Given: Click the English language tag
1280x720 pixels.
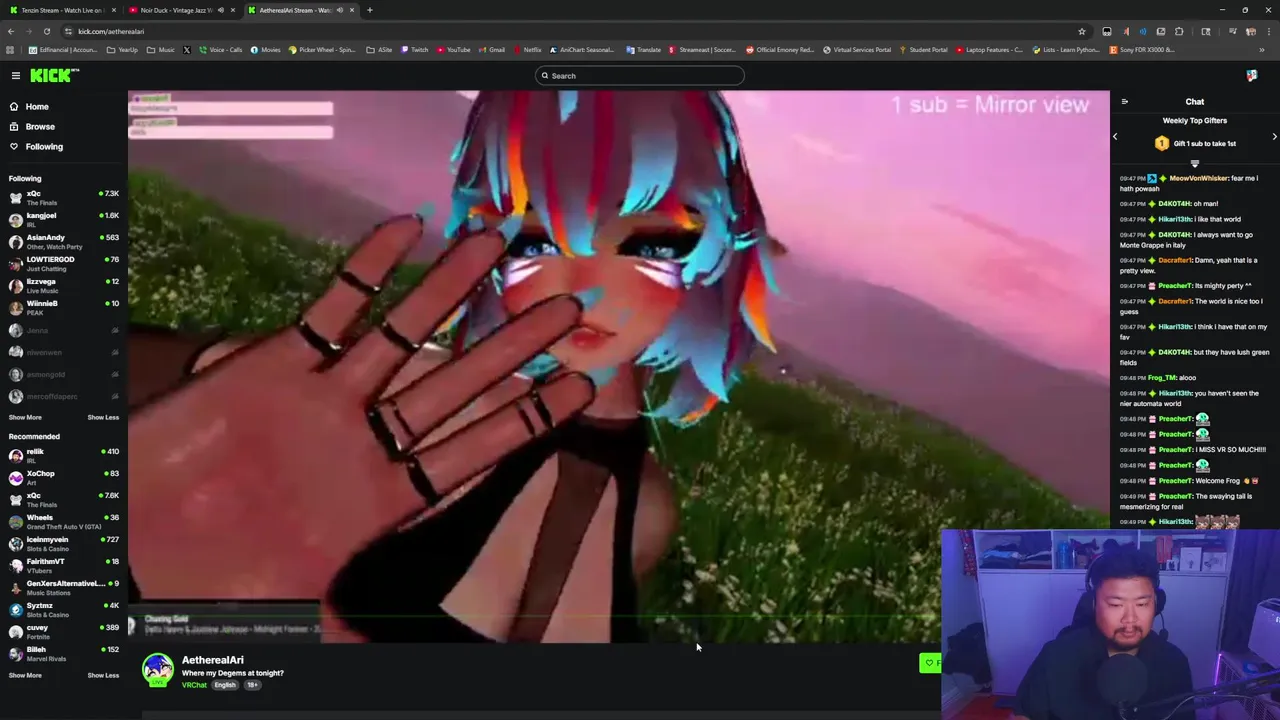Looking at the screenshot, I should pyautogui.click(x=225, y=685).
